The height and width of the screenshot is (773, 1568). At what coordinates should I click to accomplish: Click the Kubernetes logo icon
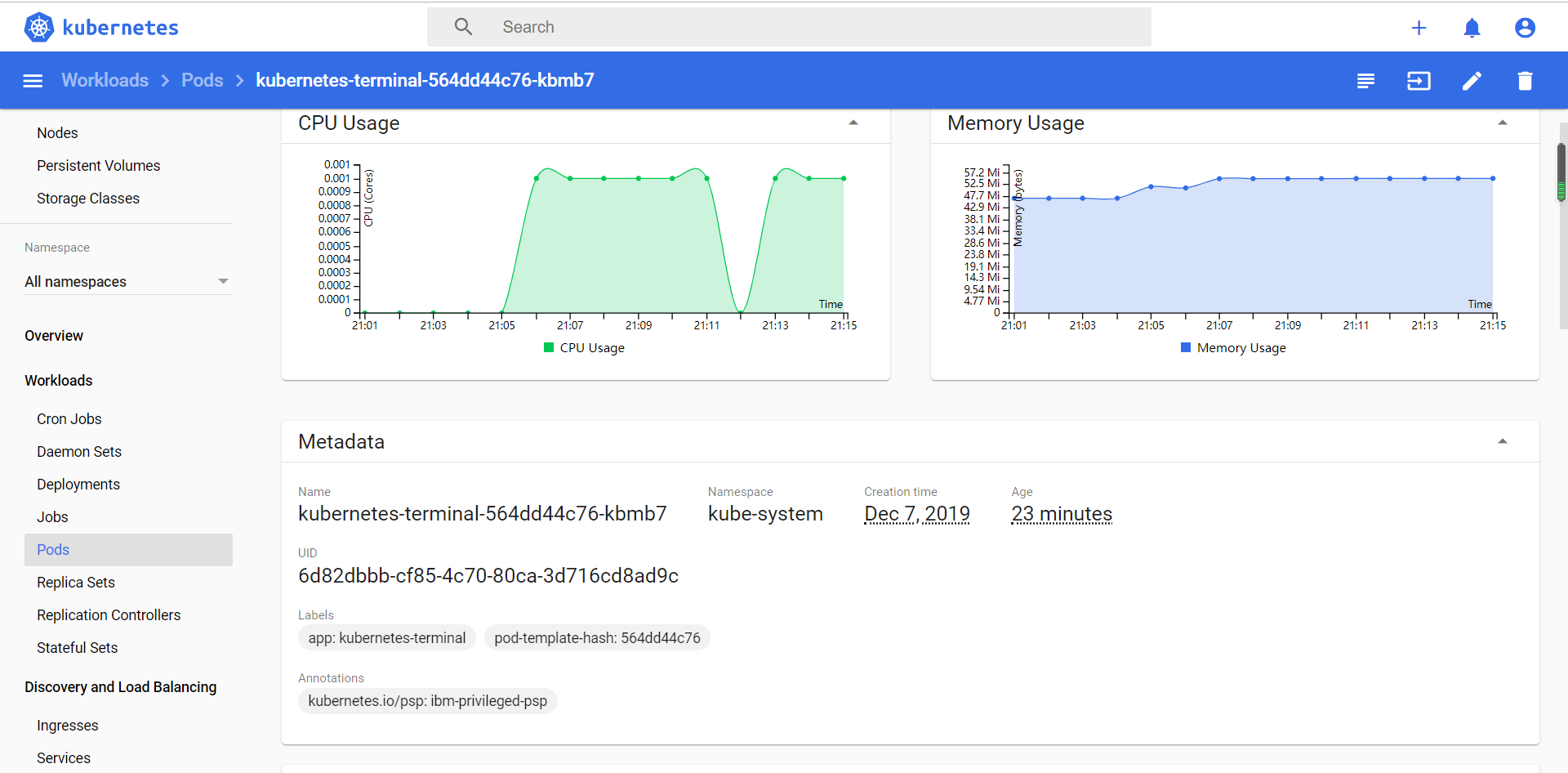click(x=38, y=27)
